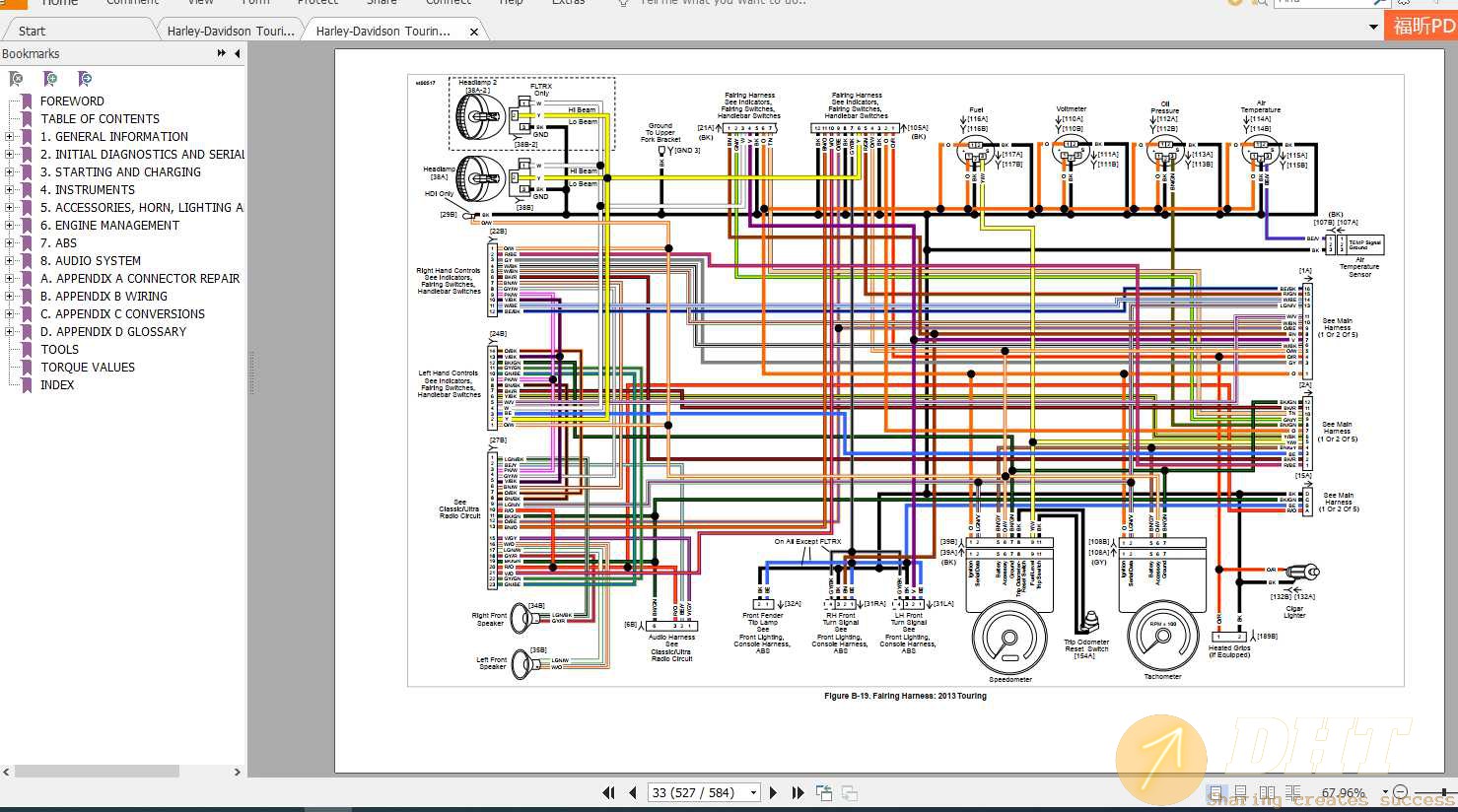Go to the next page
Image resolution: width=1458 pixels, height=812 pixels.
(774, 792)
